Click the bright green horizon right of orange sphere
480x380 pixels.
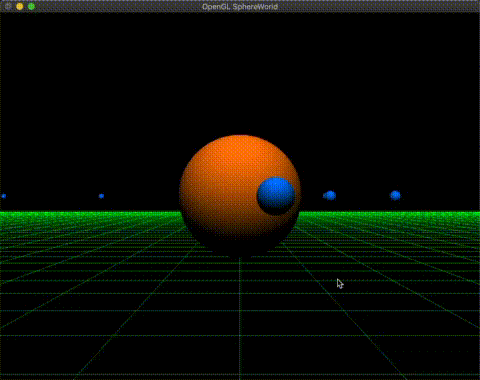pyautogui.click(x=389, y=214)
